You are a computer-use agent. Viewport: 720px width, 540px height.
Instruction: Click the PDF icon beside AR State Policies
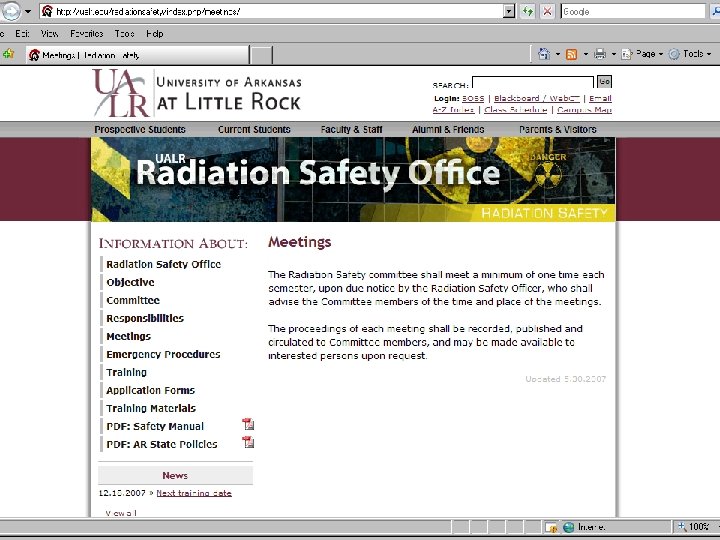point(248,442)
